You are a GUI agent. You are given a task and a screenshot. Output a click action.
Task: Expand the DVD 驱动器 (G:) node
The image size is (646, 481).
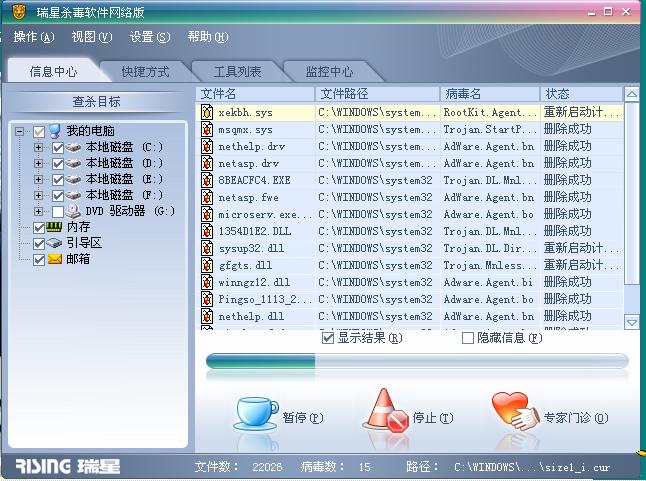pos(38,212)
